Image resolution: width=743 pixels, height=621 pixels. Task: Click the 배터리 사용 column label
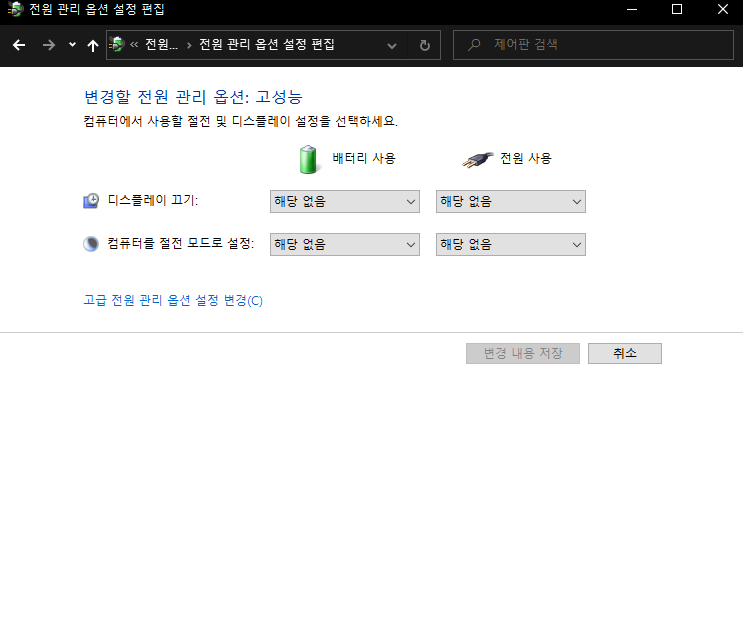pos(364,158)
